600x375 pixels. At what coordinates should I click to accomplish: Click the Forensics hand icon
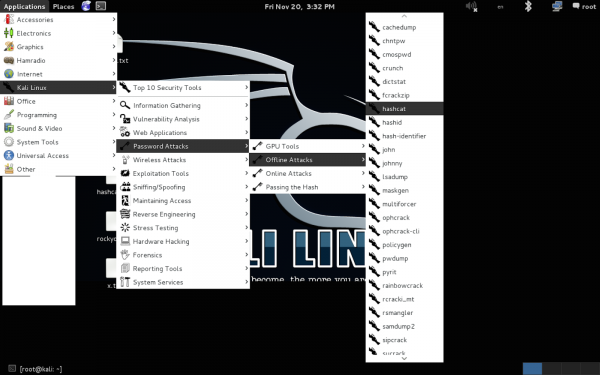[125, 255]
